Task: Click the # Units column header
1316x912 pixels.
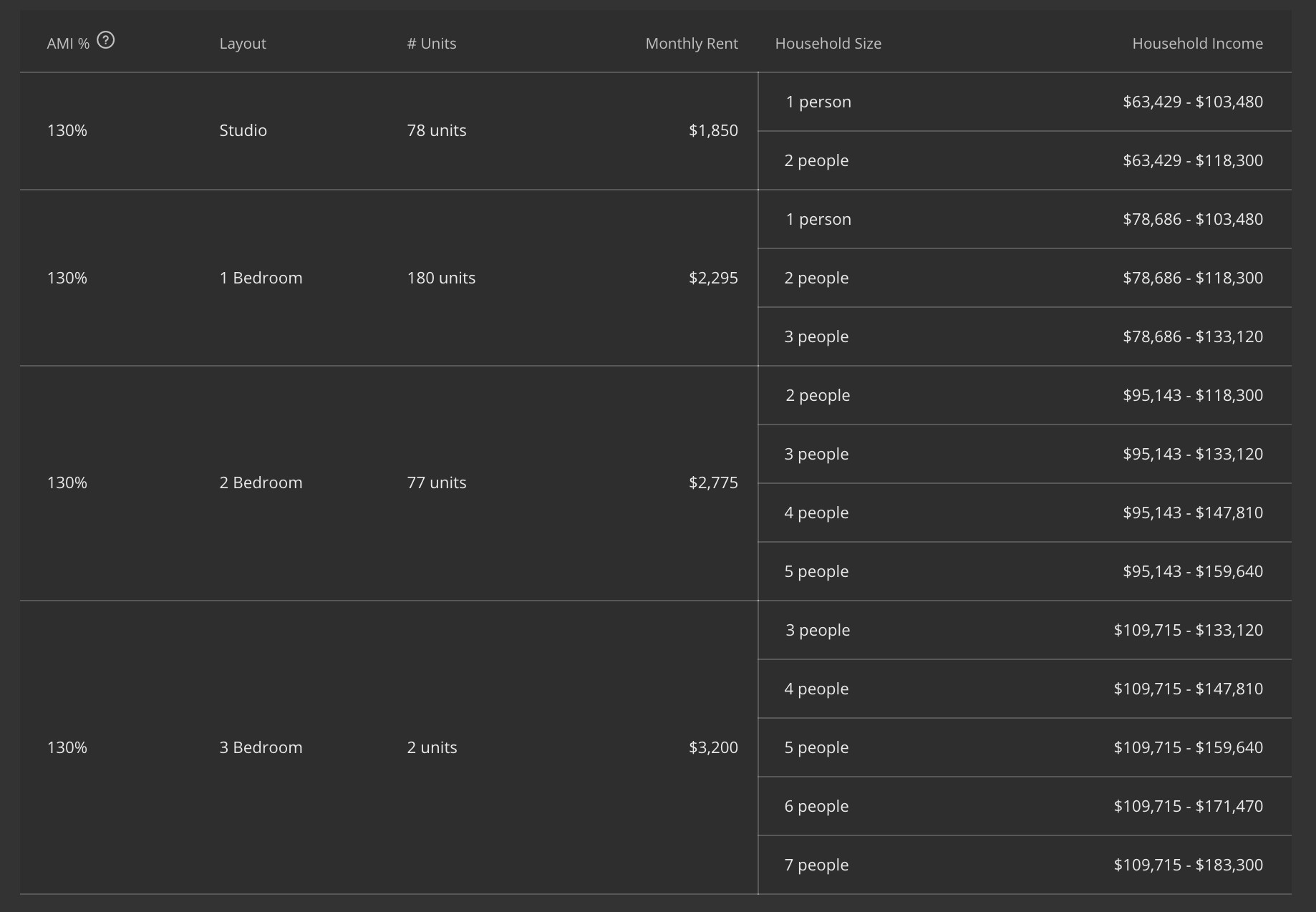Action: click(431, 44)
